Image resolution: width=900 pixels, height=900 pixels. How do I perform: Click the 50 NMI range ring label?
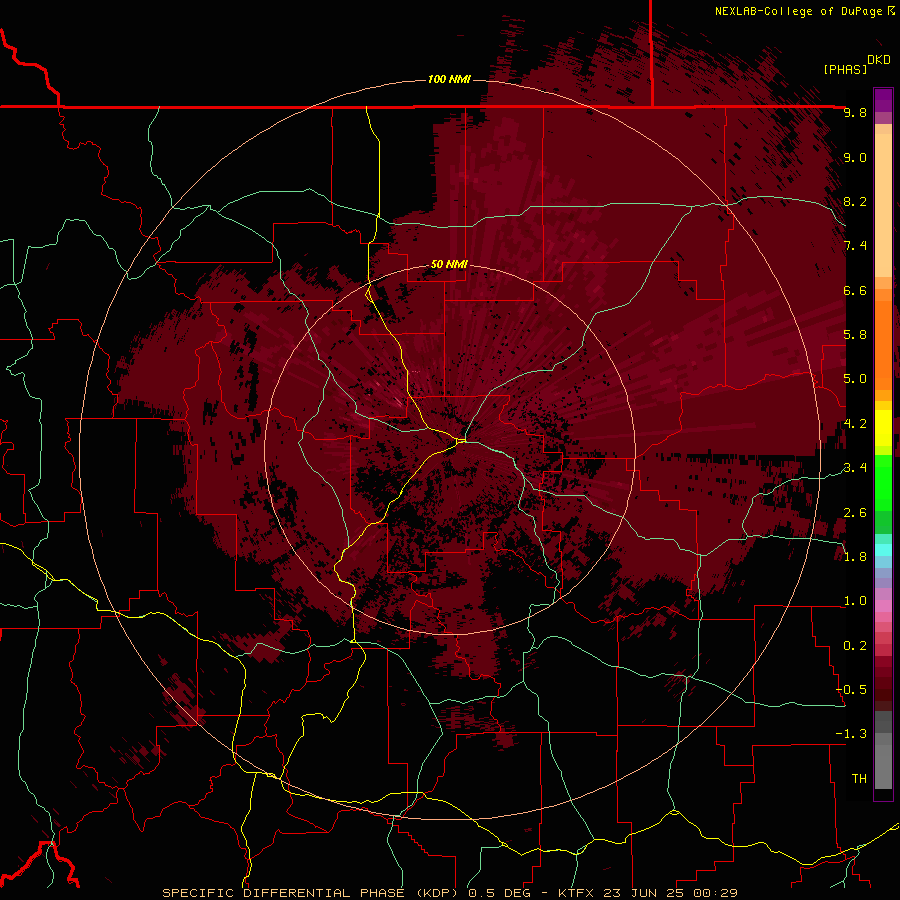[449, 264]
